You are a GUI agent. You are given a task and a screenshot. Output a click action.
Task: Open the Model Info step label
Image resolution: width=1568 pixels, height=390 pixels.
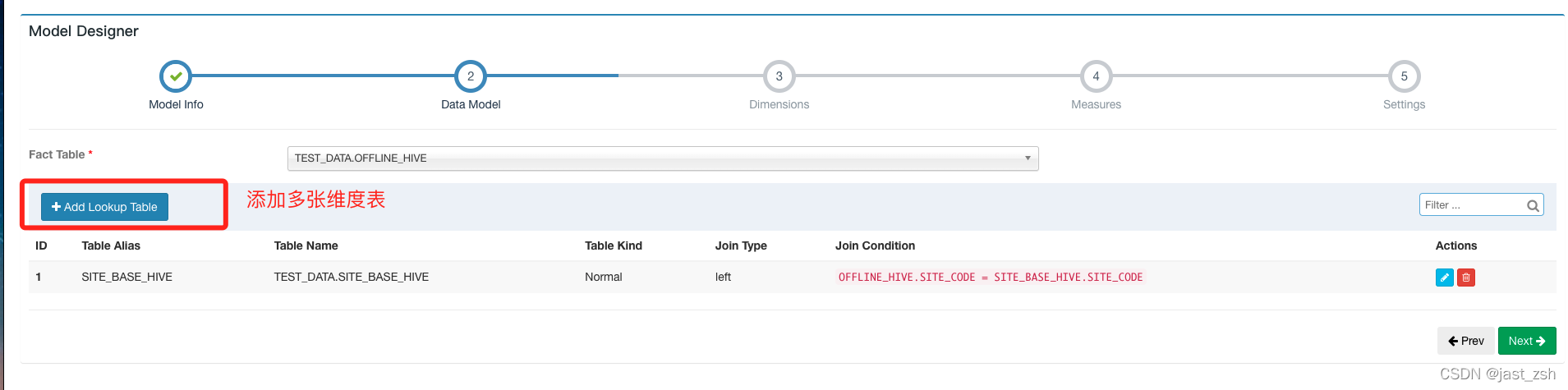(176, 104)
